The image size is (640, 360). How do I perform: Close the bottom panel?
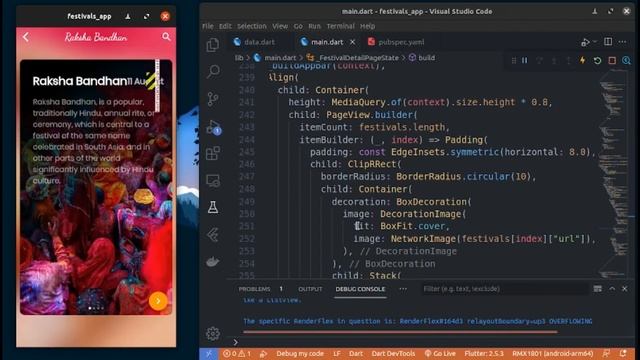coord(624,289)
